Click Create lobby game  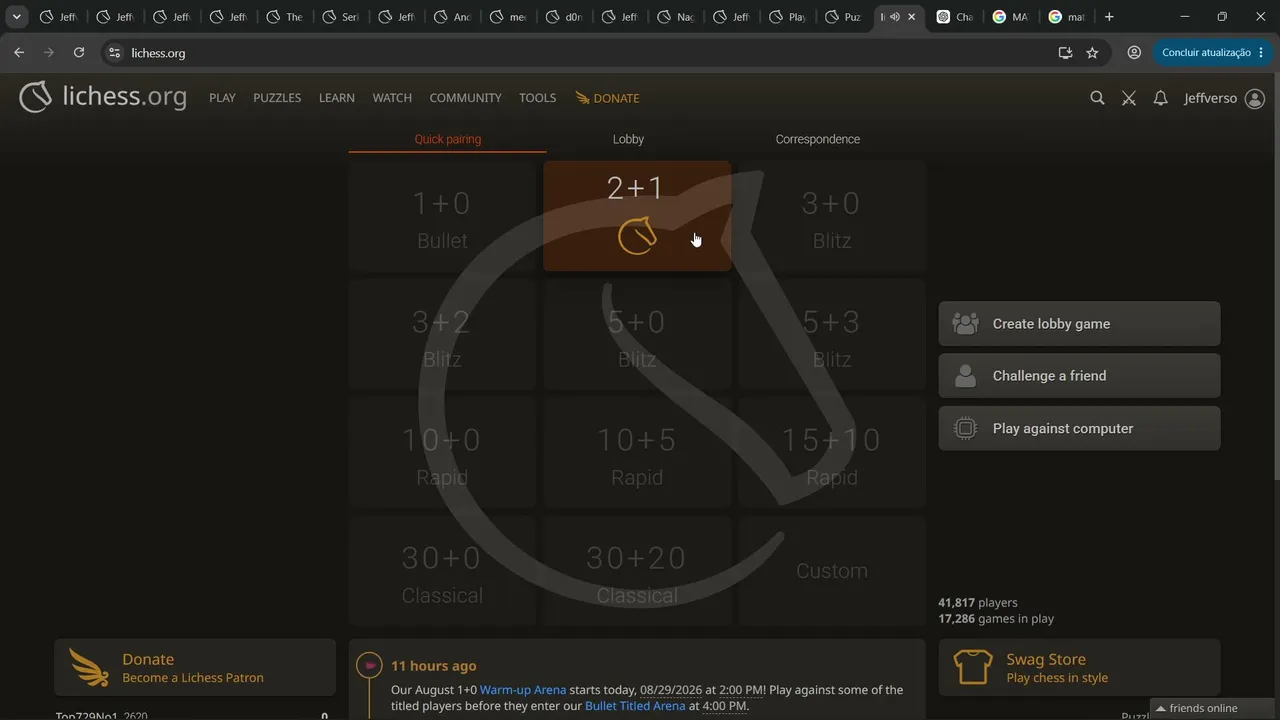point(1079,324)
